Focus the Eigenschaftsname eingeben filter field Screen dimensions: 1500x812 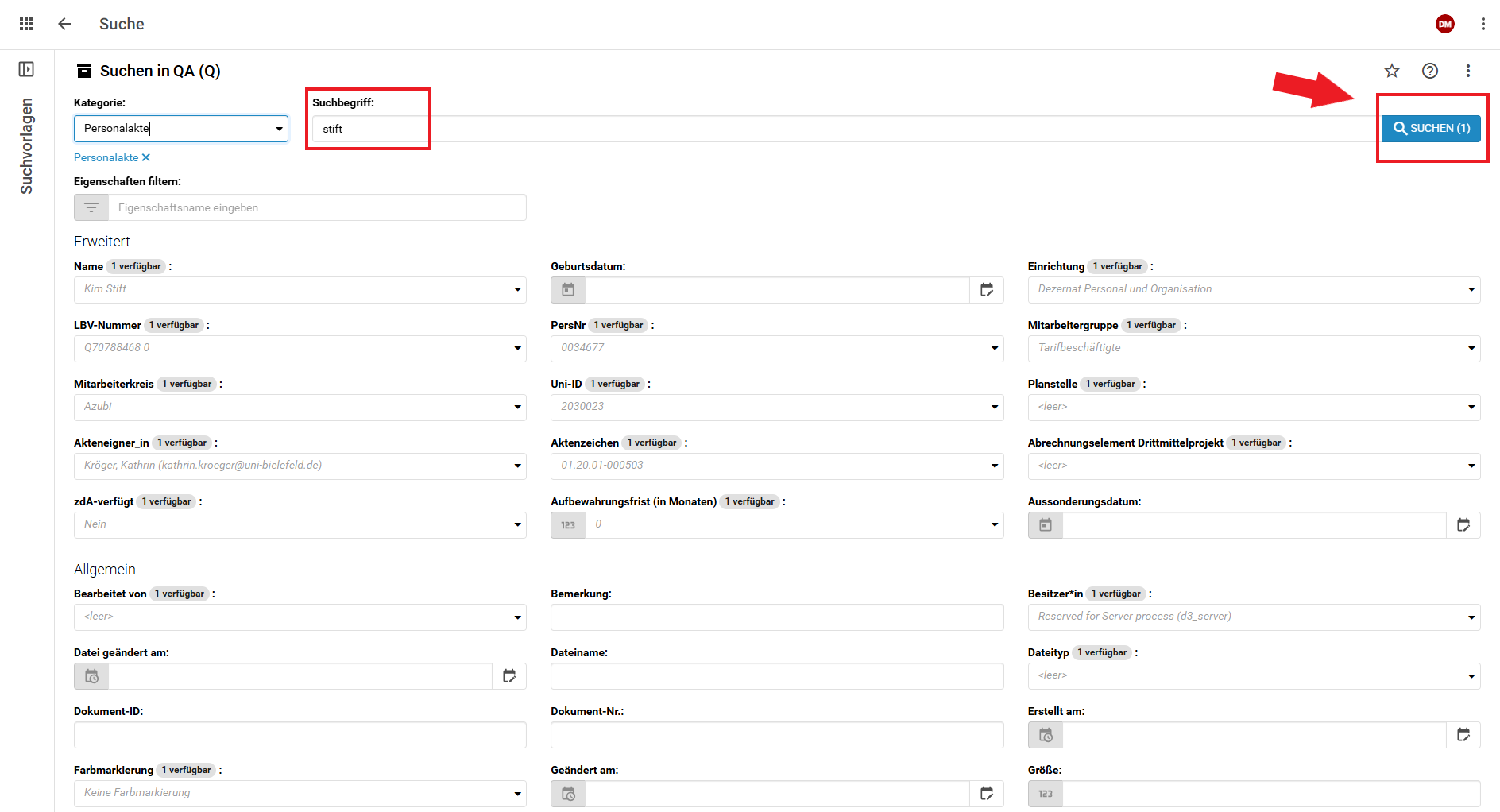(x=318, y=207)
